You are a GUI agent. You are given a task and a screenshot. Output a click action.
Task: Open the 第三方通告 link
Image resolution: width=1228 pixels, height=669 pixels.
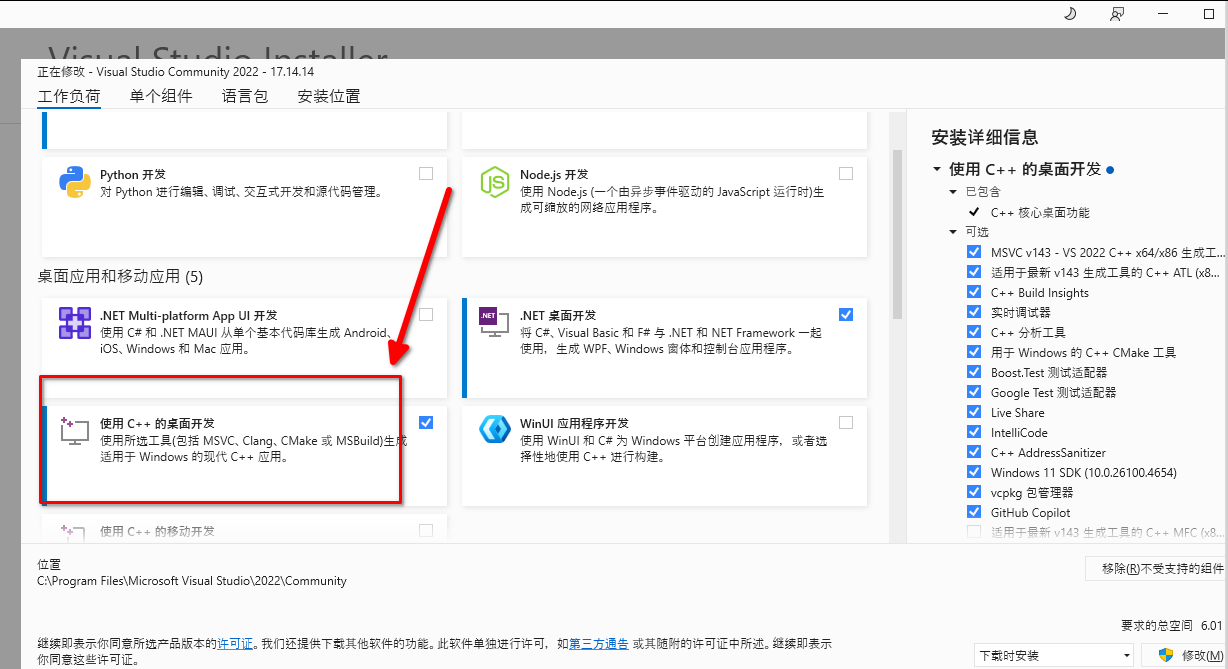coord(603,643)
